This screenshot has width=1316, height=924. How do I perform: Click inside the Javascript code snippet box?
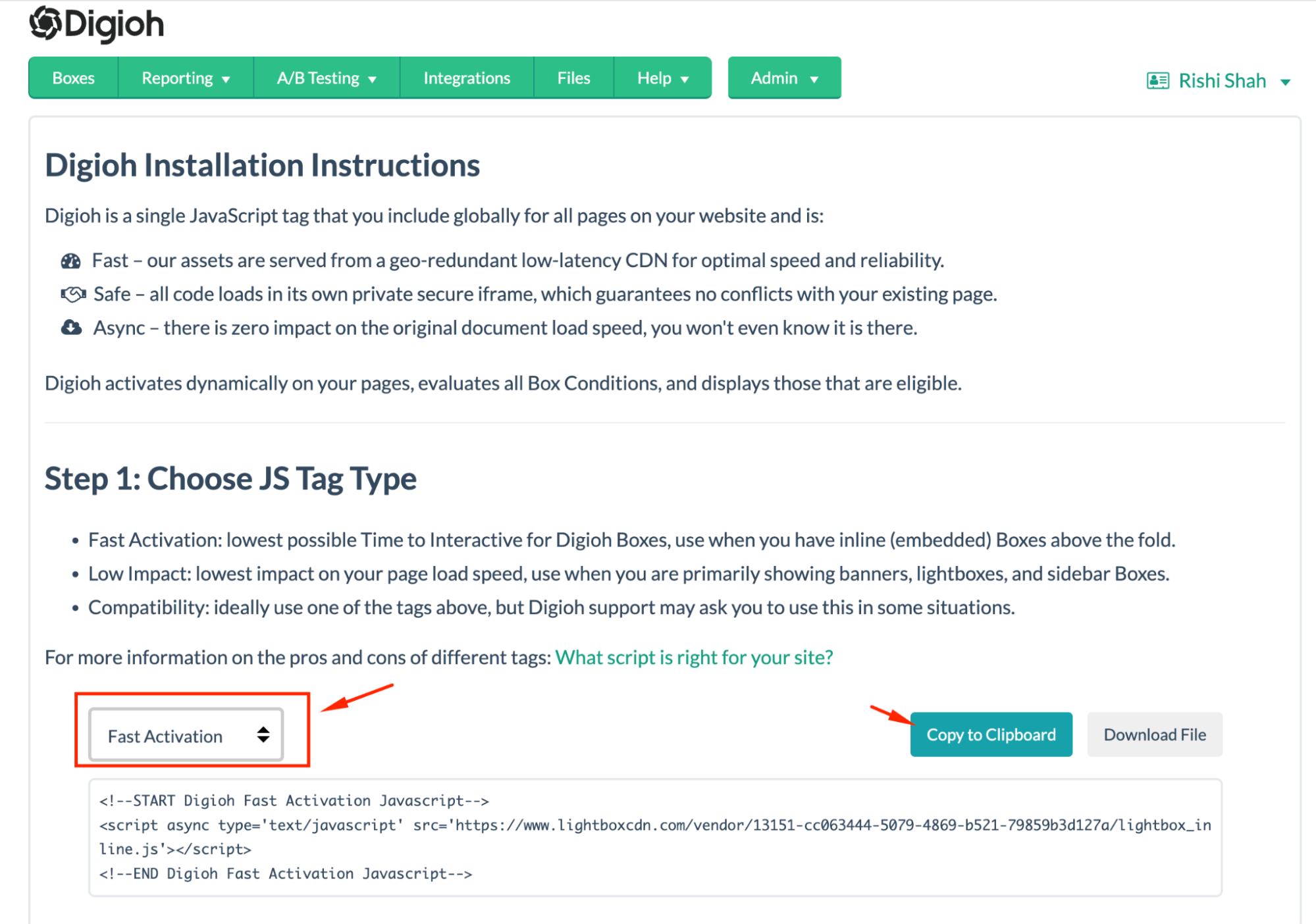pyautogui.click(x=655, y=837)
